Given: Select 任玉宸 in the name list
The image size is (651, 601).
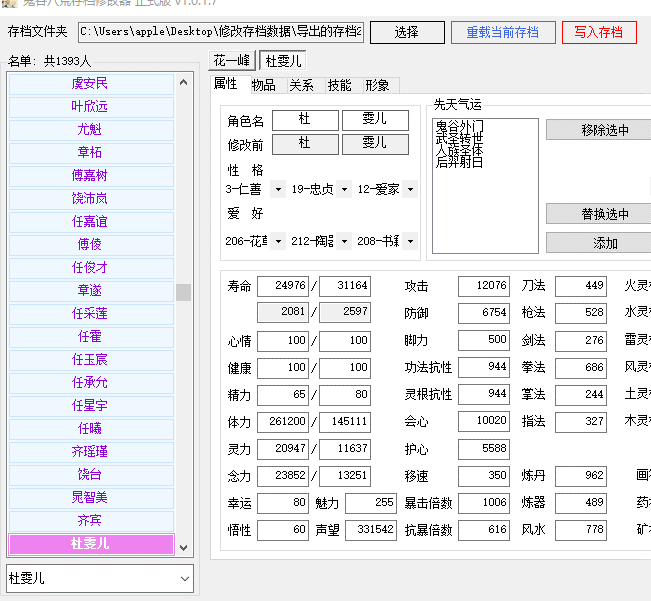Looking at the screenshot, I should pyautogui.click(x=91, y=359).
